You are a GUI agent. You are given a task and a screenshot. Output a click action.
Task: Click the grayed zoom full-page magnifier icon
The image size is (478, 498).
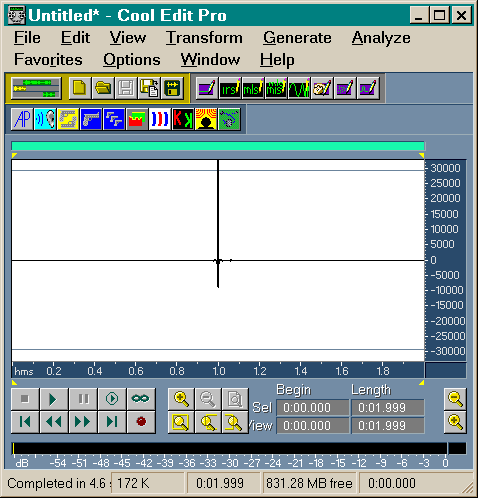point(235,399)
